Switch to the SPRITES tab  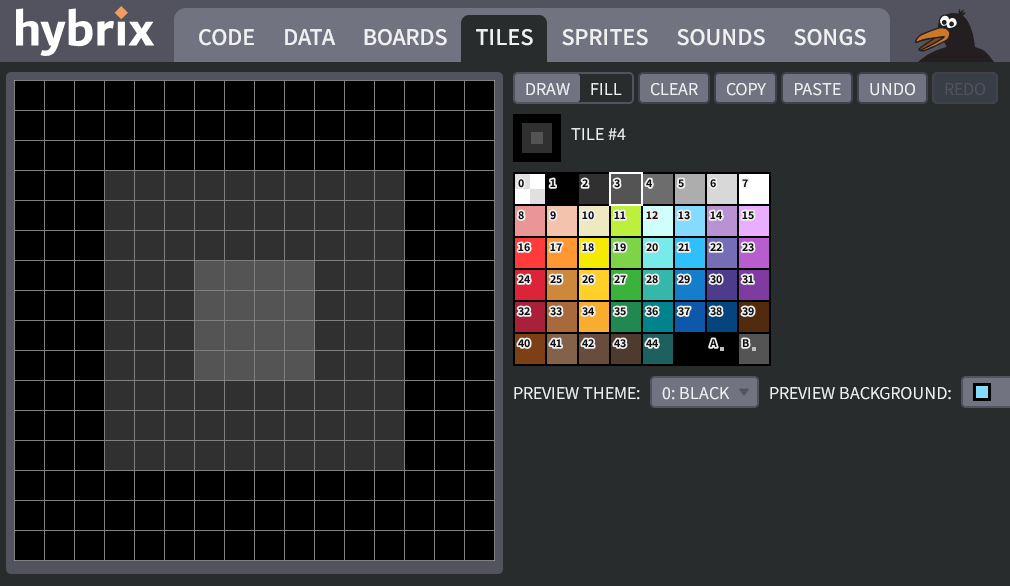click(604, 37)
